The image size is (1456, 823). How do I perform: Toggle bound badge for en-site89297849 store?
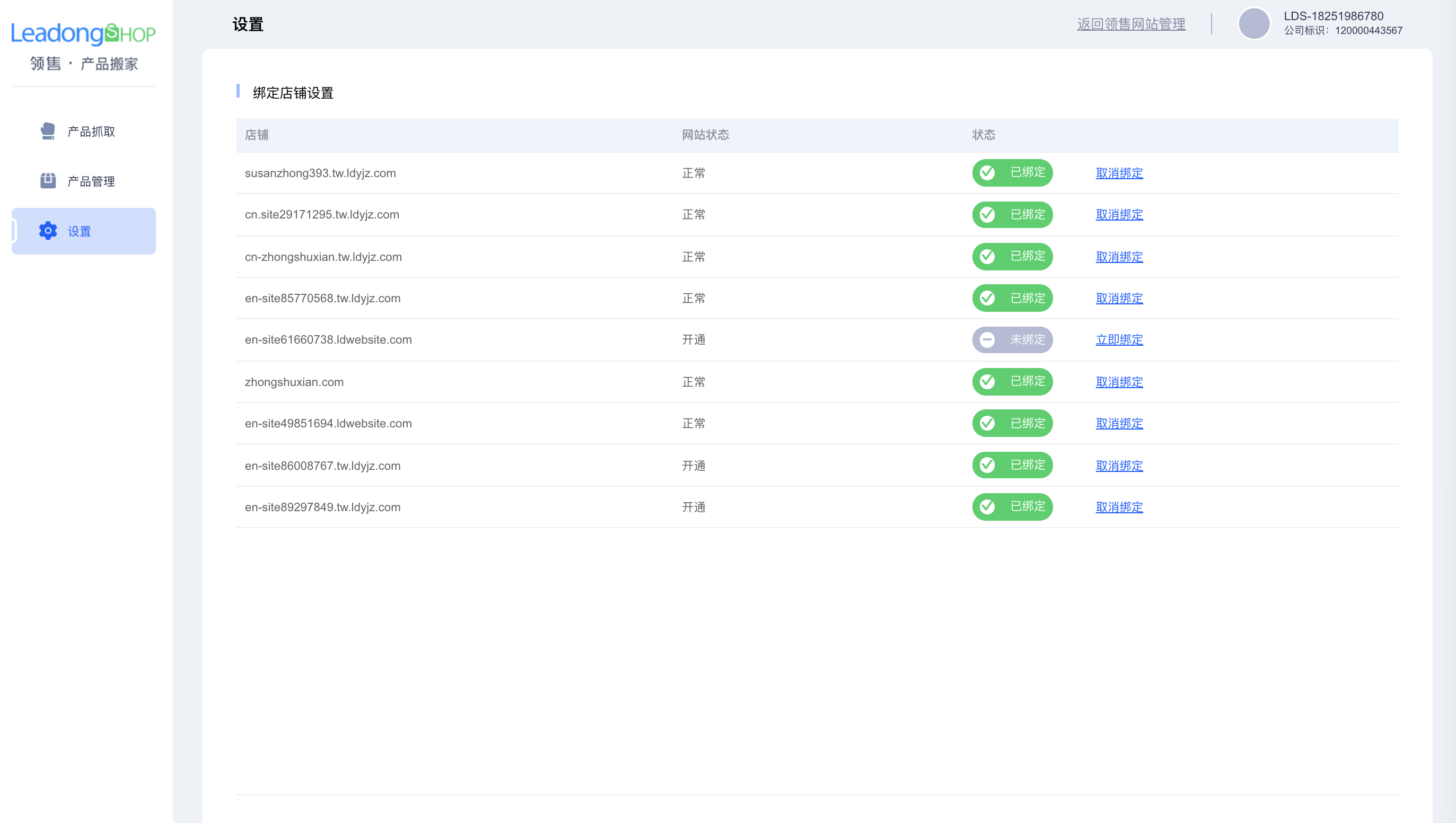point(1012,507)
